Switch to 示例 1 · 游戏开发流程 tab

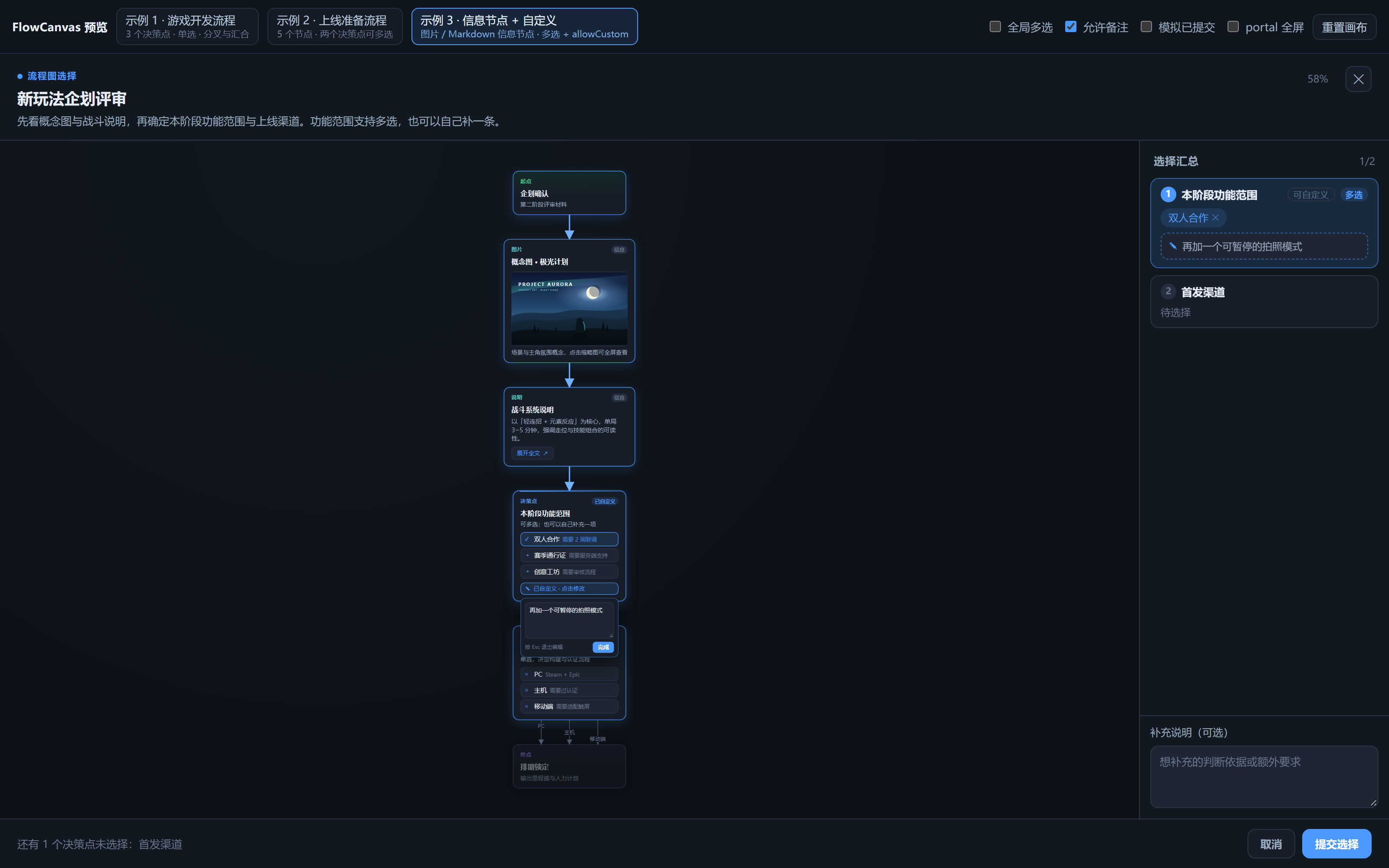[187, 26]
